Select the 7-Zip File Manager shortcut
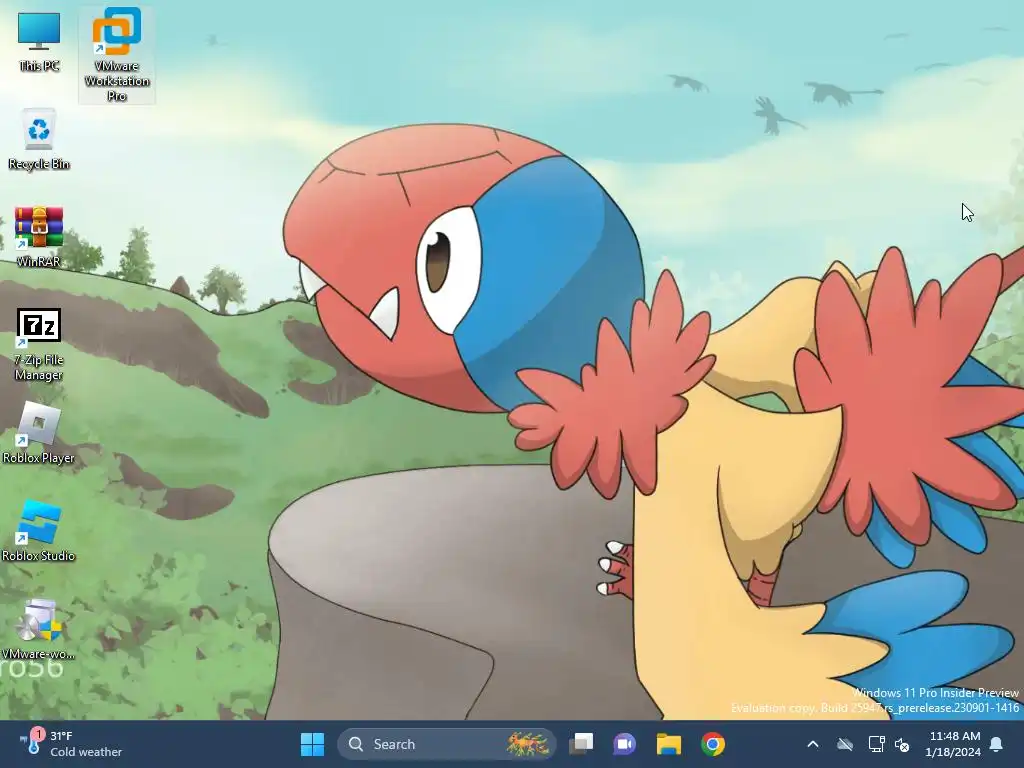 tap(39, 344)
